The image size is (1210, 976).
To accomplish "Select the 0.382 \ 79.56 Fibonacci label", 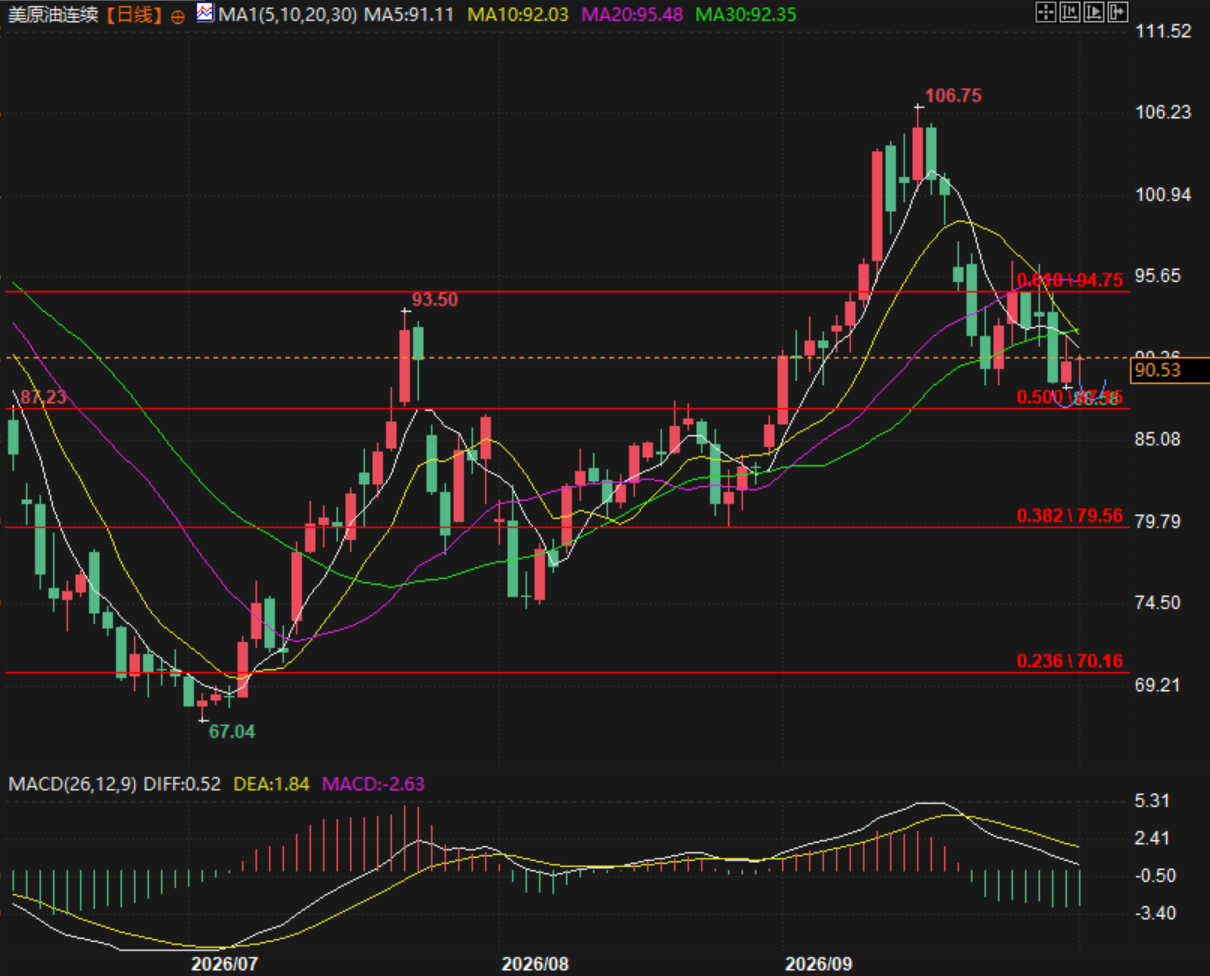I will [x=1070, y=516].
